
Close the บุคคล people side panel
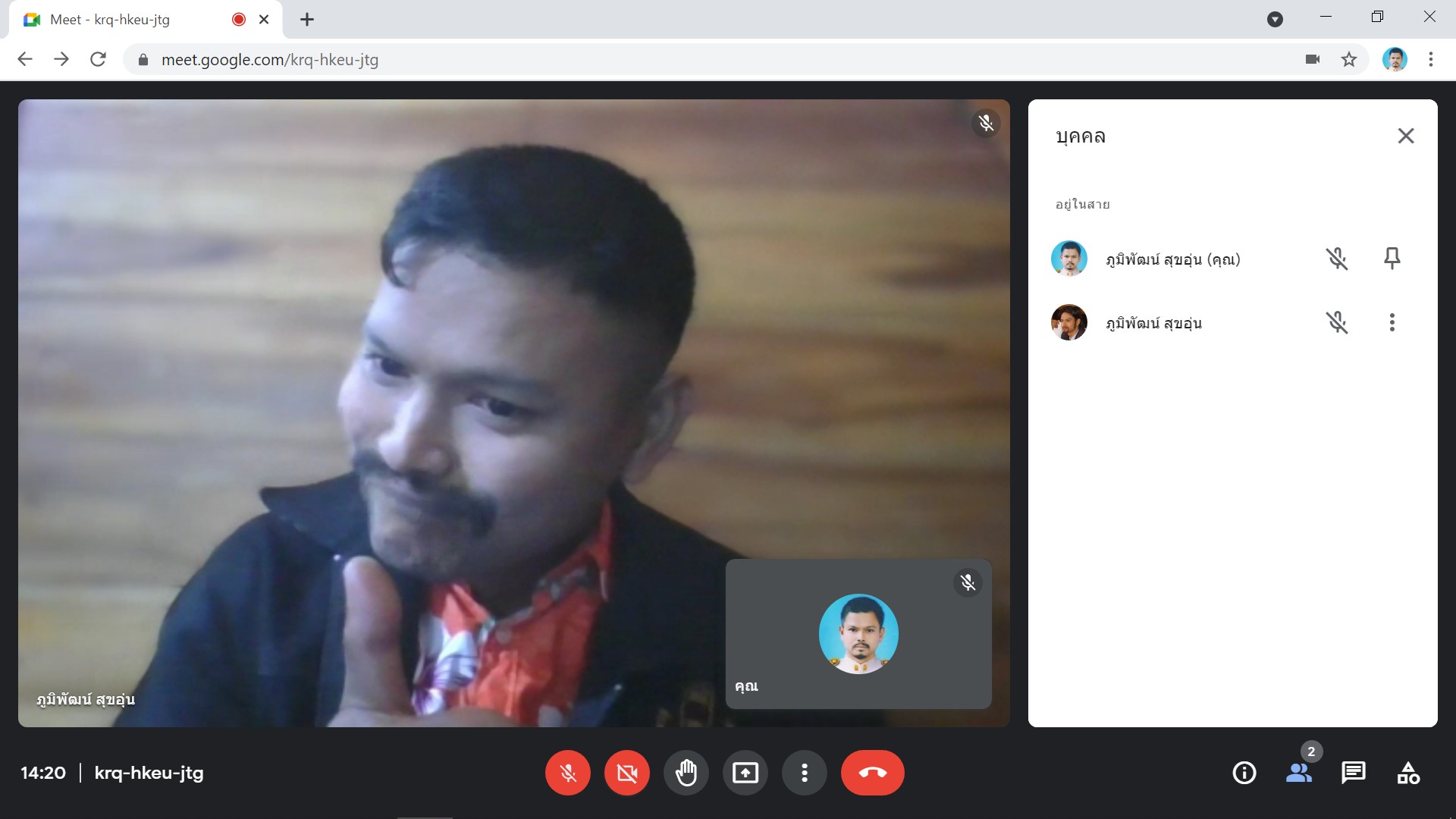pyautogui.click(x=1405, y=136)
